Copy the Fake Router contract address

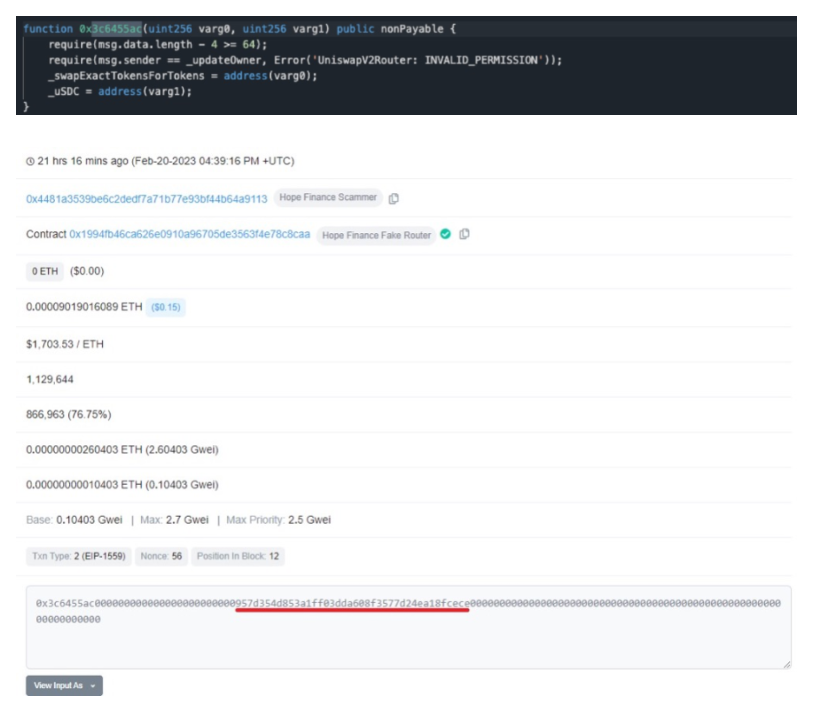464,234
